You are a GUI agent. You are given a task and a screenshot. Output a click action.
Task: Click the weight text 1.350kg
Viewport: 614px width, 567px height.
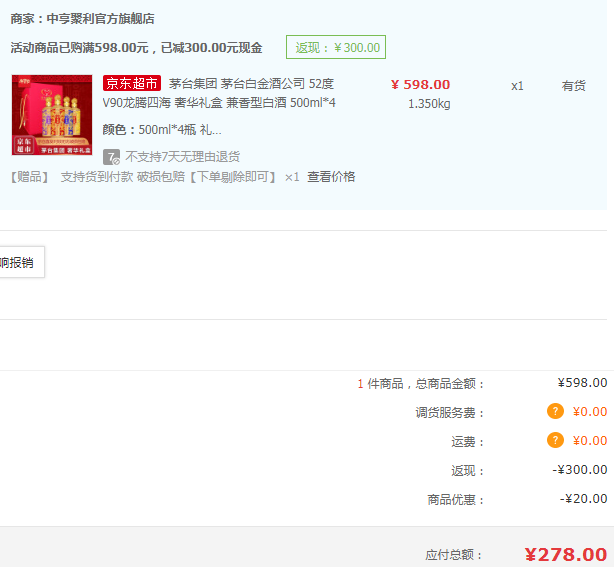tap(429, 104)
